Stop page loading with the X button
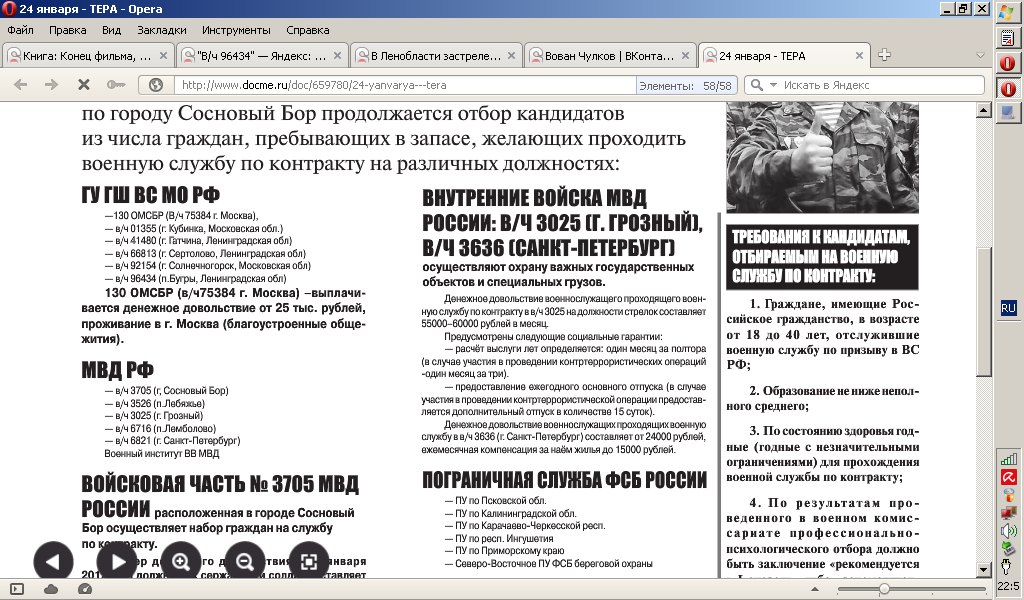This screenshot has width=1024, height=600. coord(84,85)
